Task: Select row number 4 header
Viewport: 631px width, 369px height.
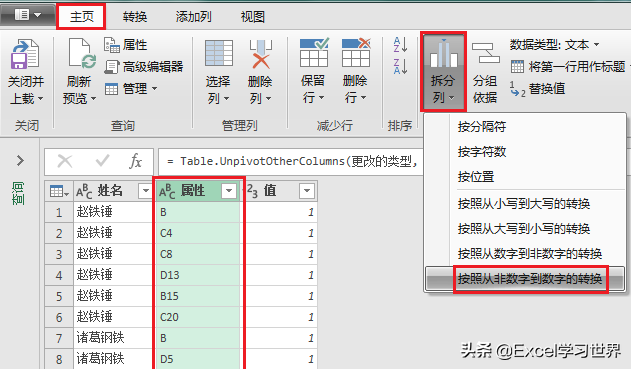Action: pyautogui.click(x=59, y=275)
